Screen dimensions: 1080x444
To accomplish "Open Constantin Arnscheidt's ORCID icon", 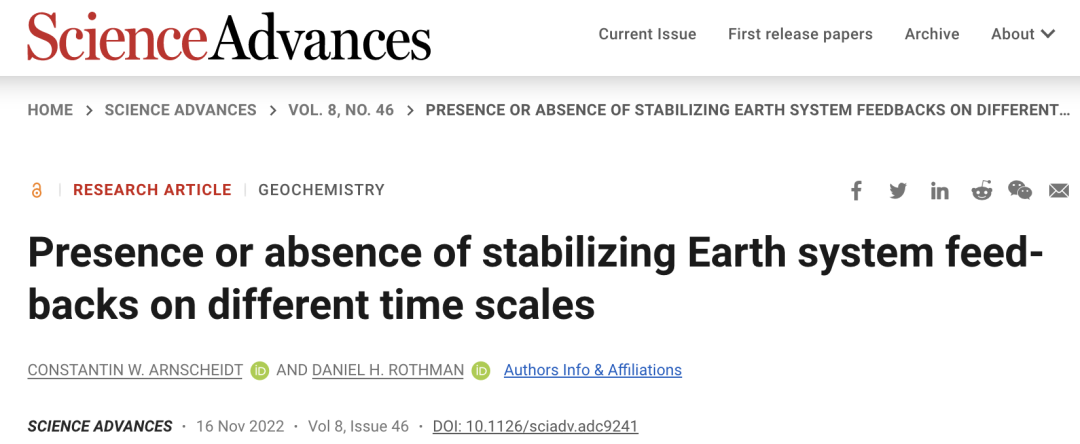I will [x=260, y=371].
